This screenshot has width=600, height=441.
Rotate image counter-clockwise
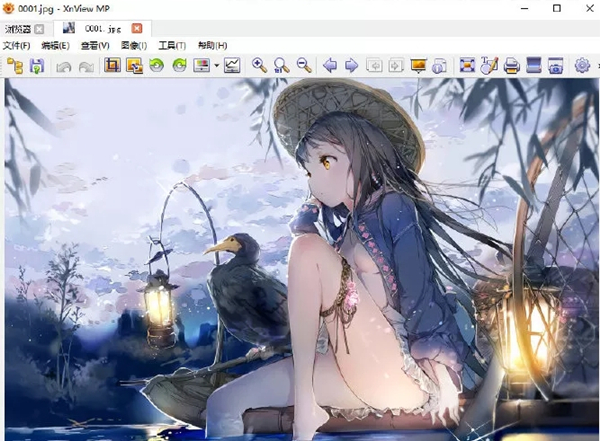pyautogui.click(x=157, y=66)
